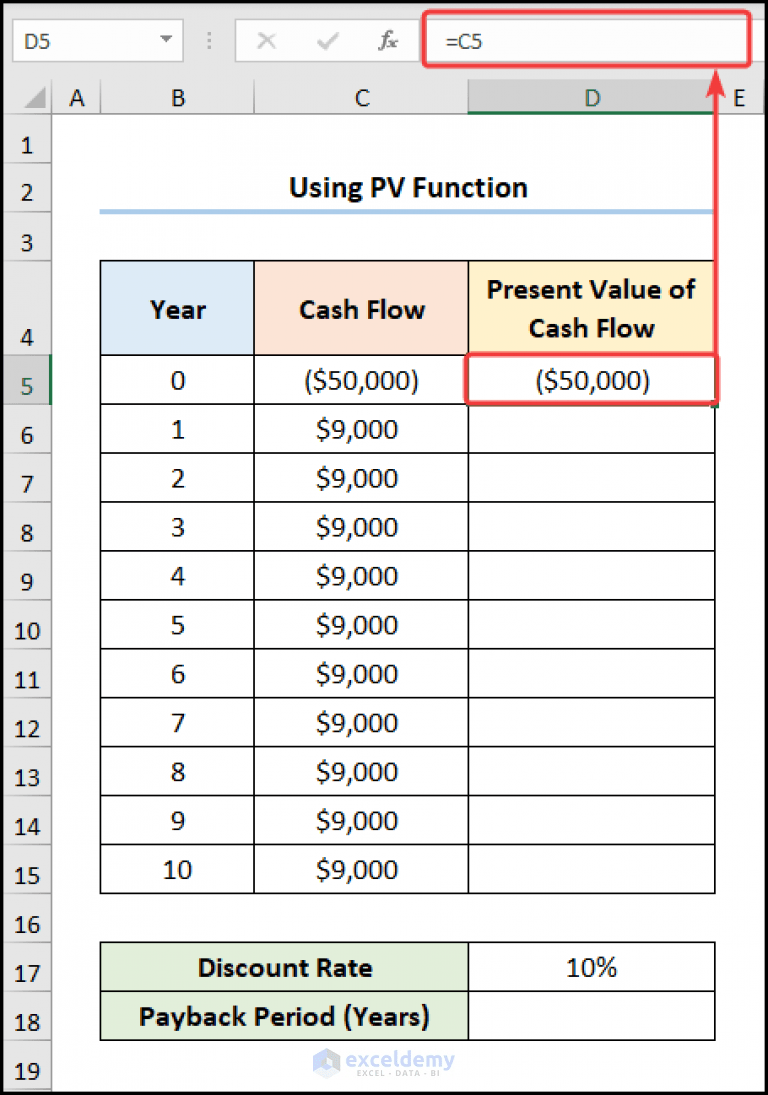Click the Using PV Function title cell

(407, 187)
